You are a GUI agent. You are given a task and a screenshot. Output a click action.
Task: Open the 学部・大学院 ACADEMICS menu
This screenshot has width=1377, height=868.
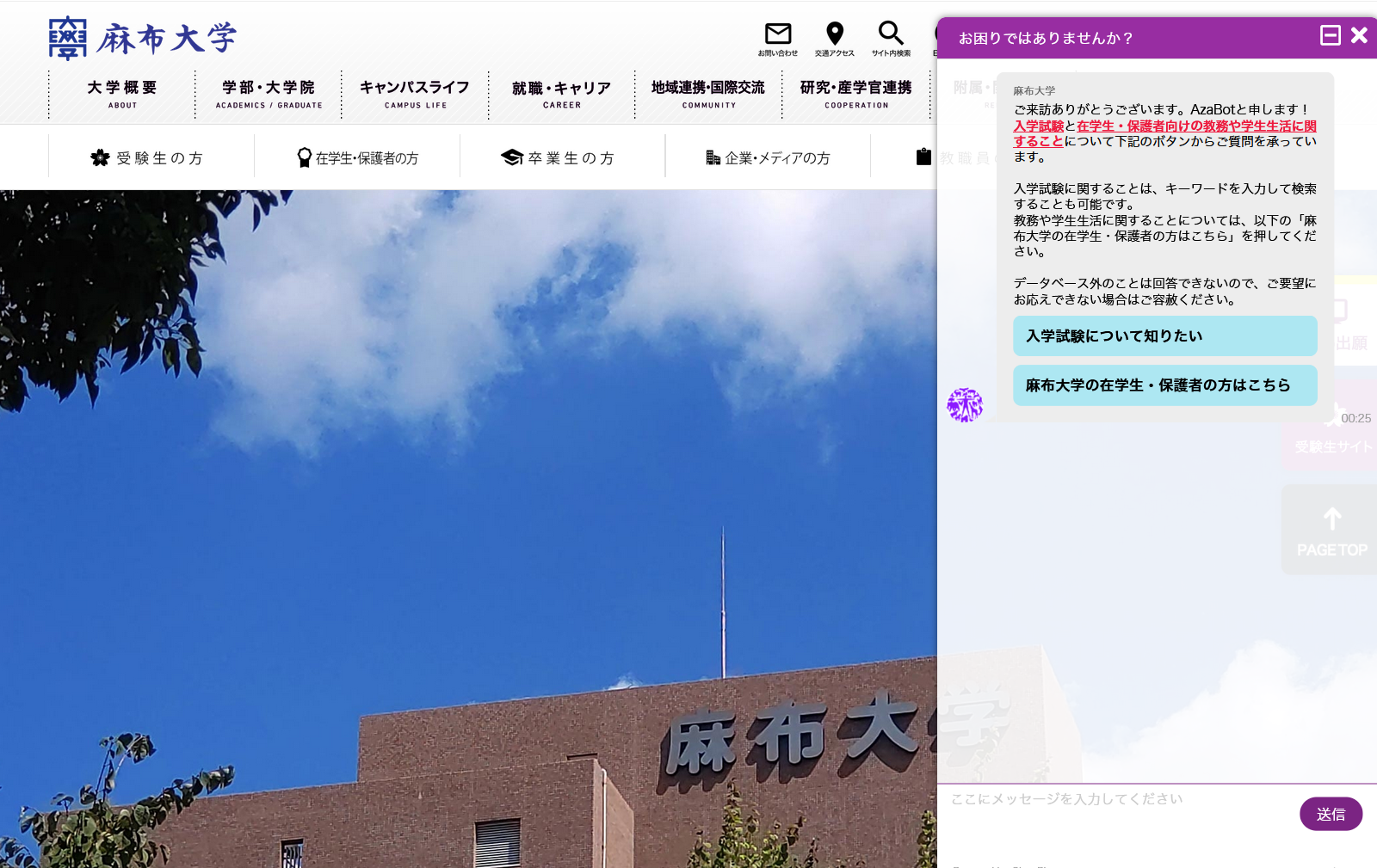(269, 94)
